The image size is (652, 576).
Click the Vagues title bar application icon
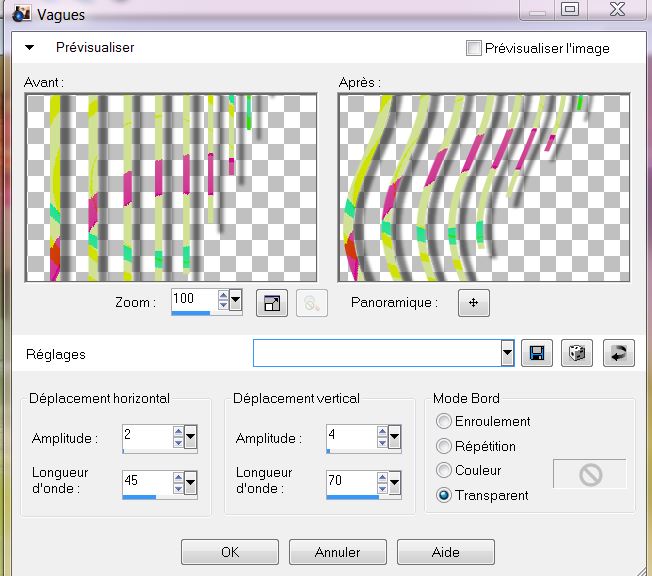(22, 13)
